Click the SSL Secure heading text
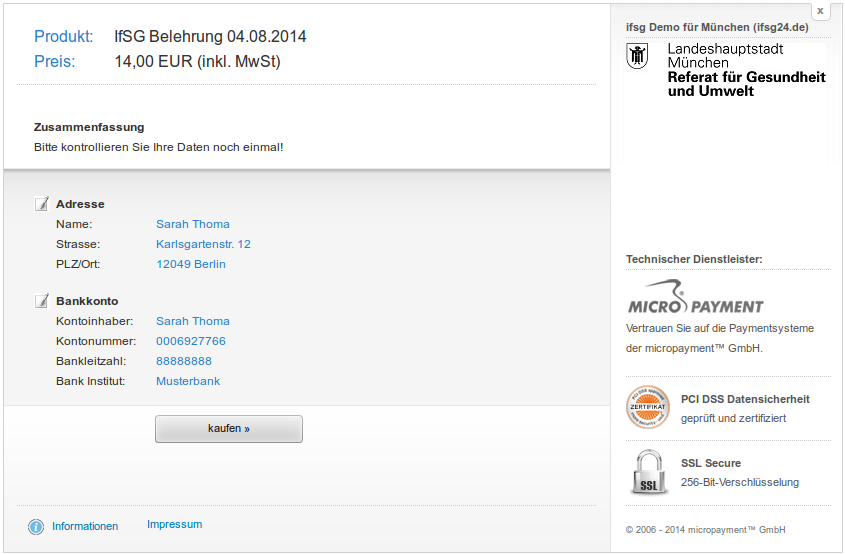845x554 pixels. 710,463
